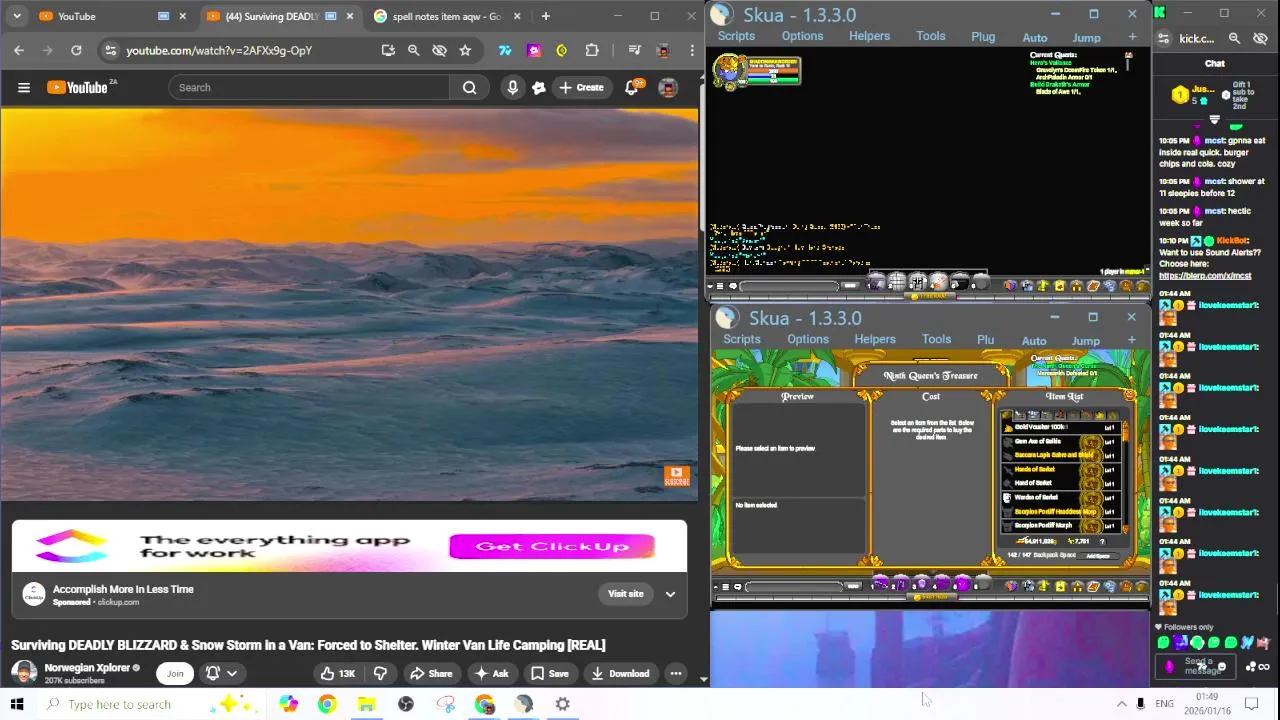Open the house icon in bottom Skua game toolbar
The height and width of the screenshot is (720, 1280).
(x=1076, y=587)
